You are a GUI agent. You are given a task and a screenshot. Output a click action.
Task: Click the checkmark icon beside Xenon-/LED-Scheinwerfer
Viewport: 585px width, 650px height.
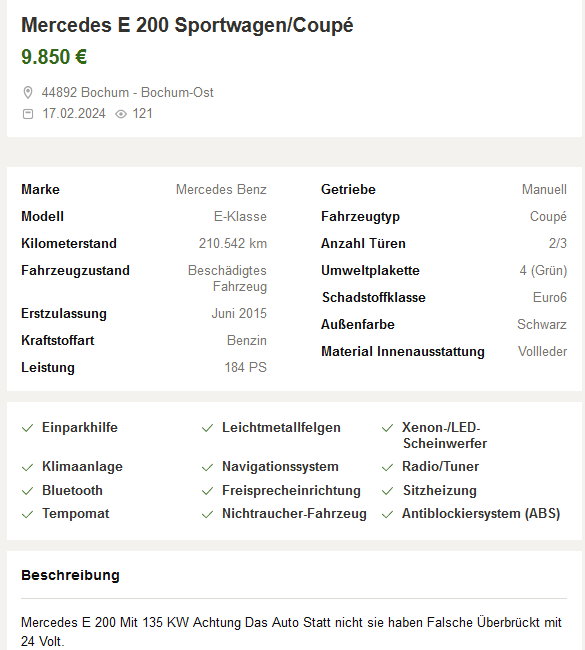(x=387, y=428)
